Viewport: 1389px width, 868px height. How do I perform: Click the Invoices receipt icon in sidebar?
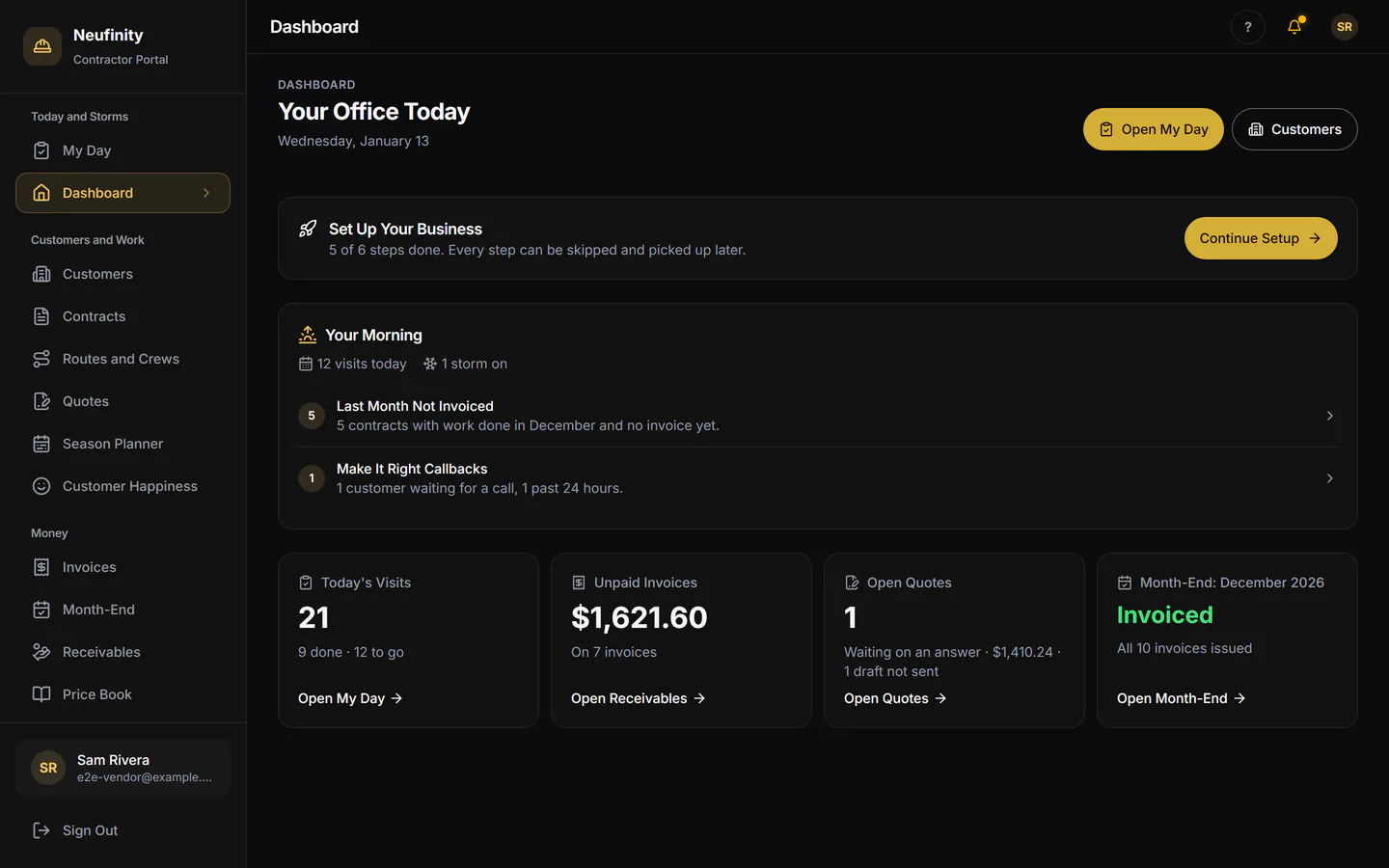pos(41,567)
